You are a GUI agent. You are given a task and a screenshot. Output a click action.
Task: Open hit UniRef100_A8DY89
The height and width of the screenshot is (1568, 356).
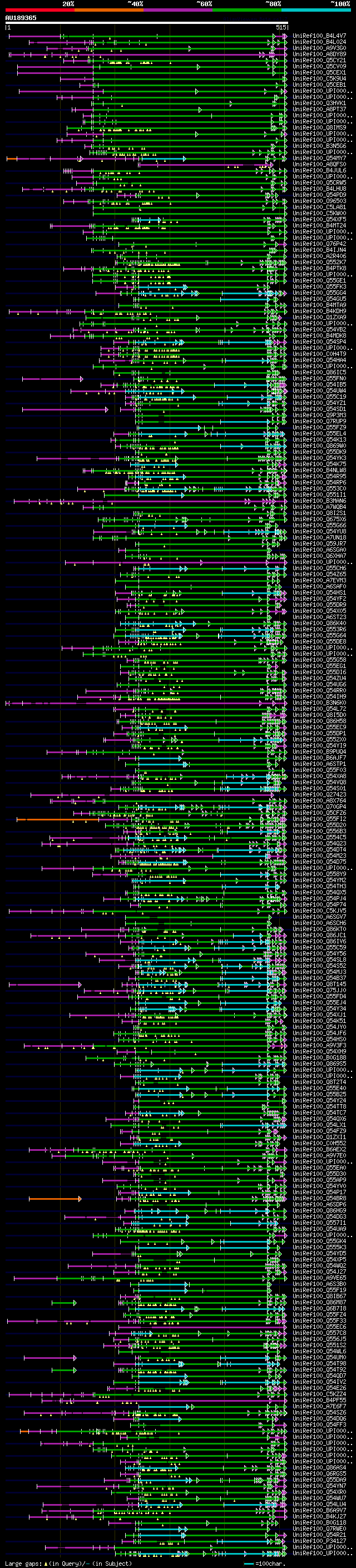pos(319,54)
